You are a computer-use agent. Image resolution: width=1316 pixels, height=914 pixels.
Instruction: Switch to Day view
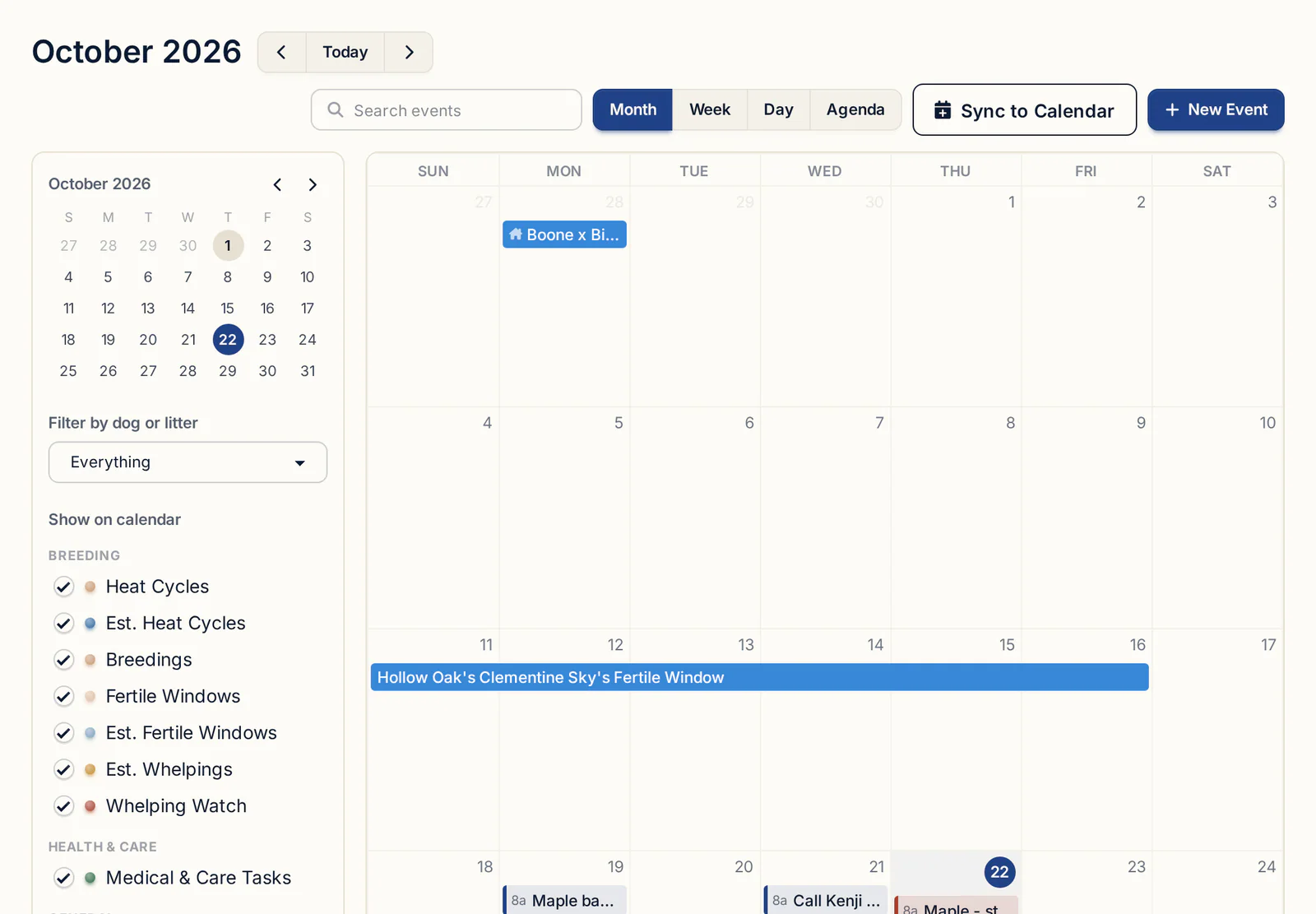pos(778,110)
